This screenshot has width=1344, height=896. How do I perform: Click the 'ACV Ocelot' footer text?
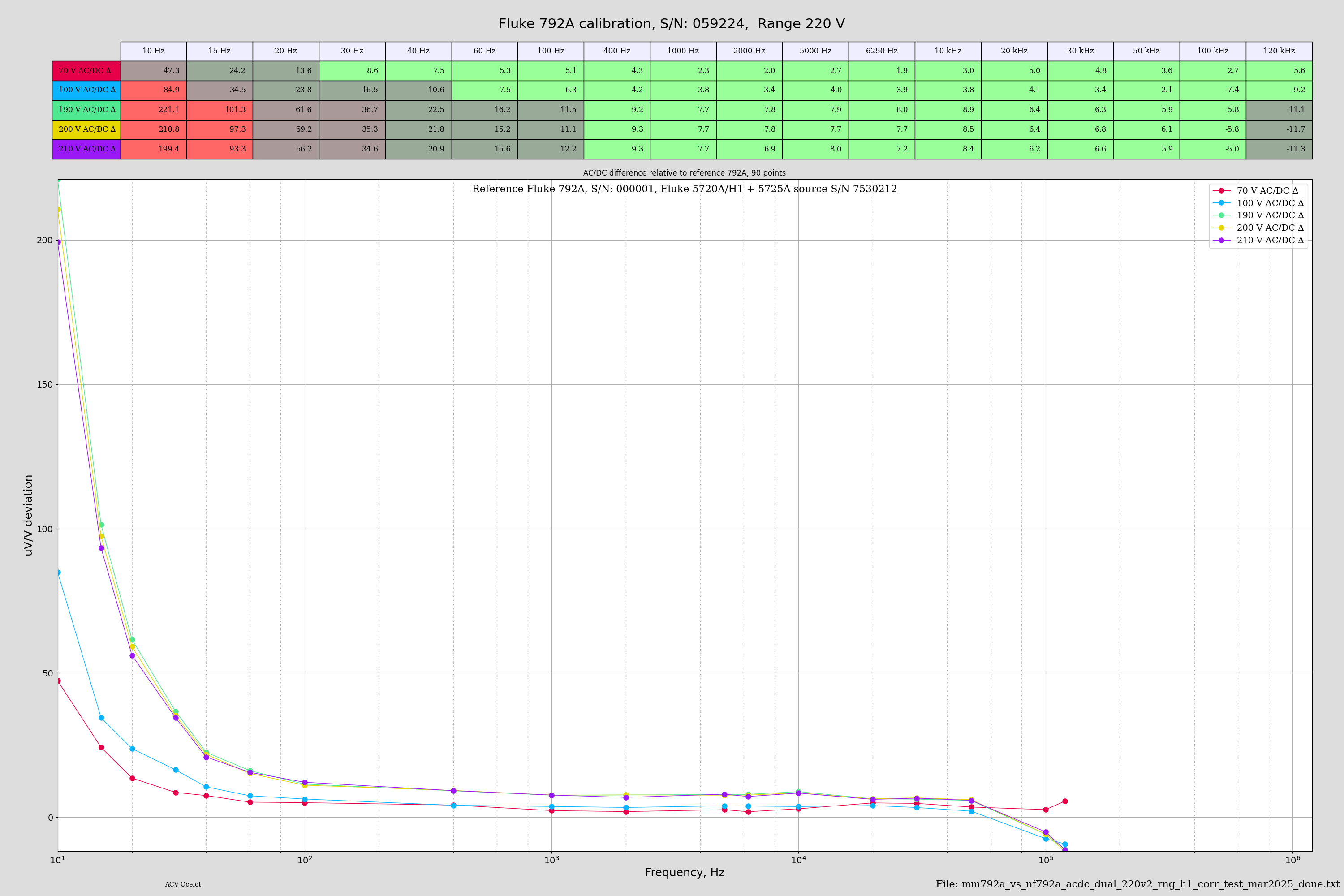point(183,884)
